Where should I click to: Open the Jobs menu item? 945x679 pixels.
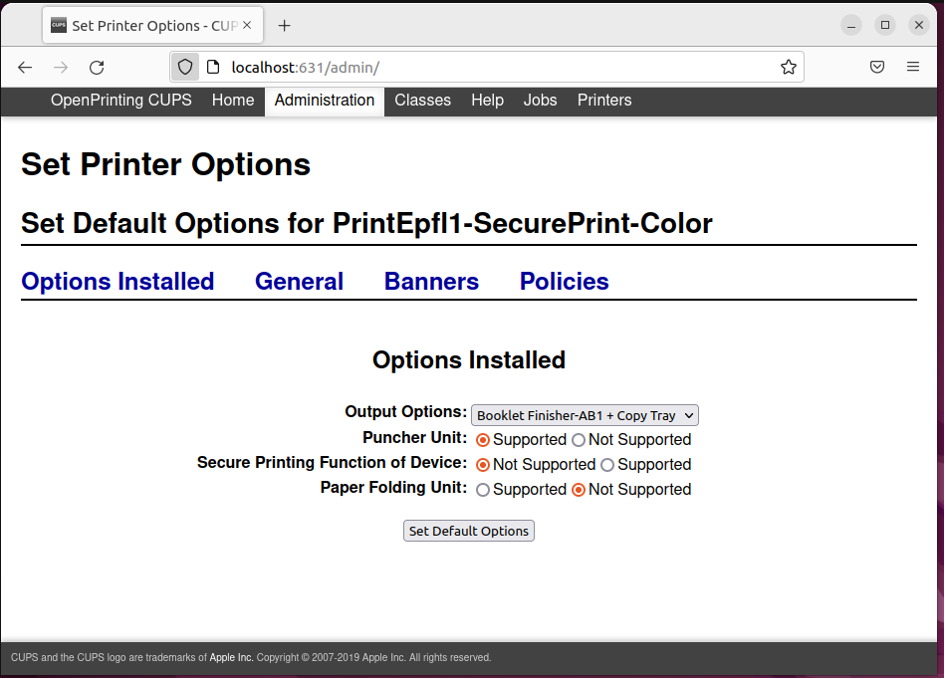coord(540,100)
